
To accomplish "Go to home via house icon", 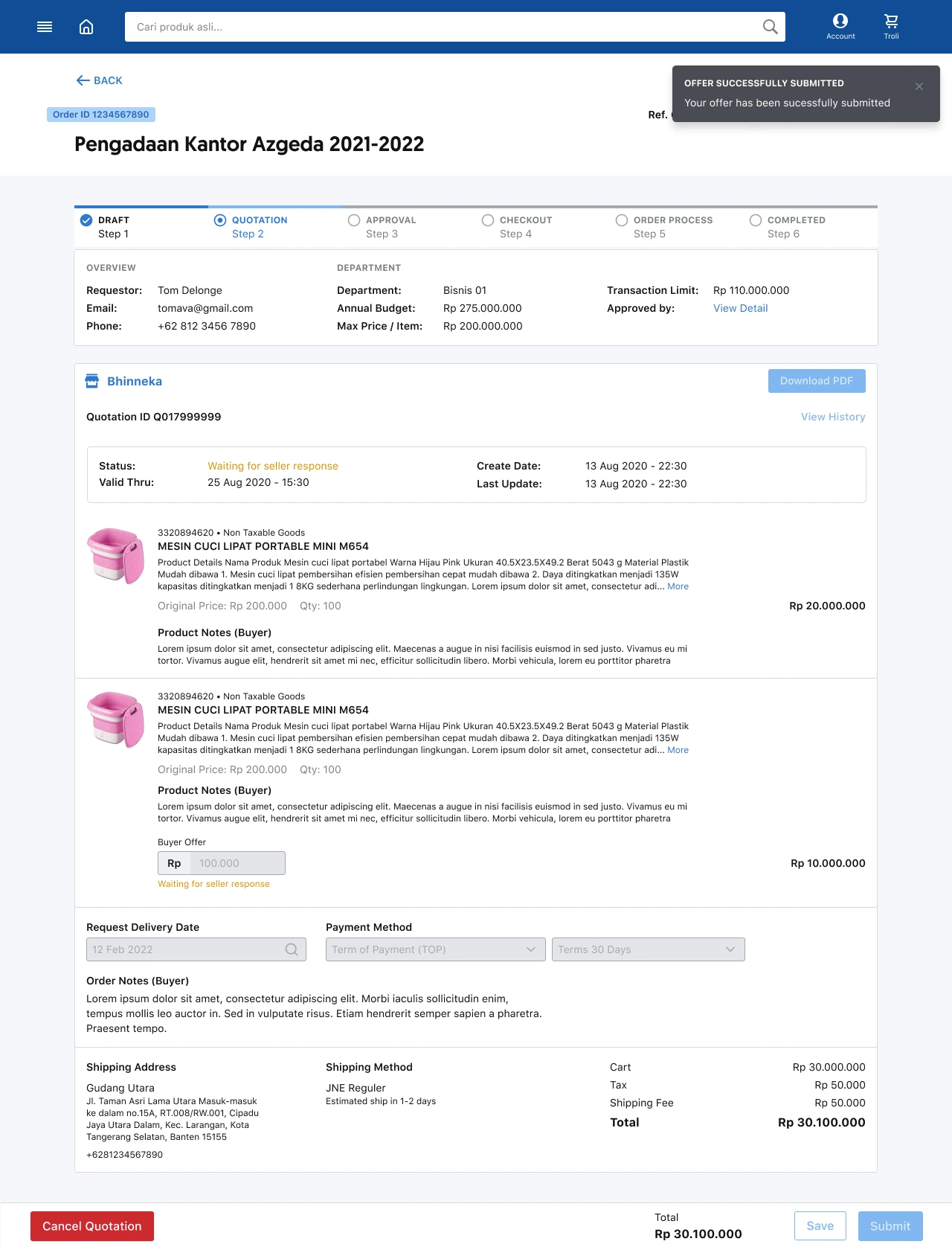I will pyautogui.click(x=86, y=27).
